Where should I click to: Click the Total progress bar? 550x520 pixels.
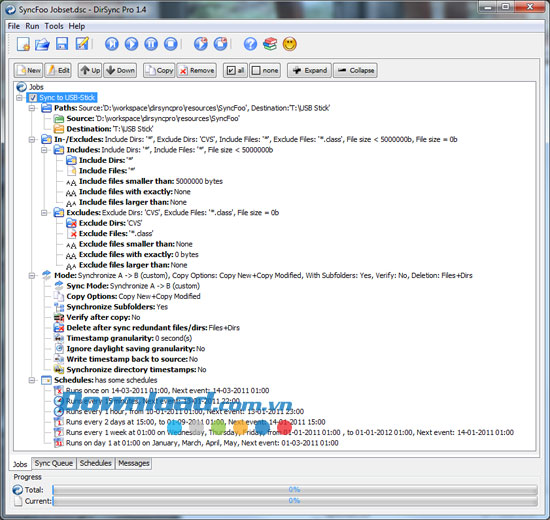pyautogui.click(x=295, y=490)
